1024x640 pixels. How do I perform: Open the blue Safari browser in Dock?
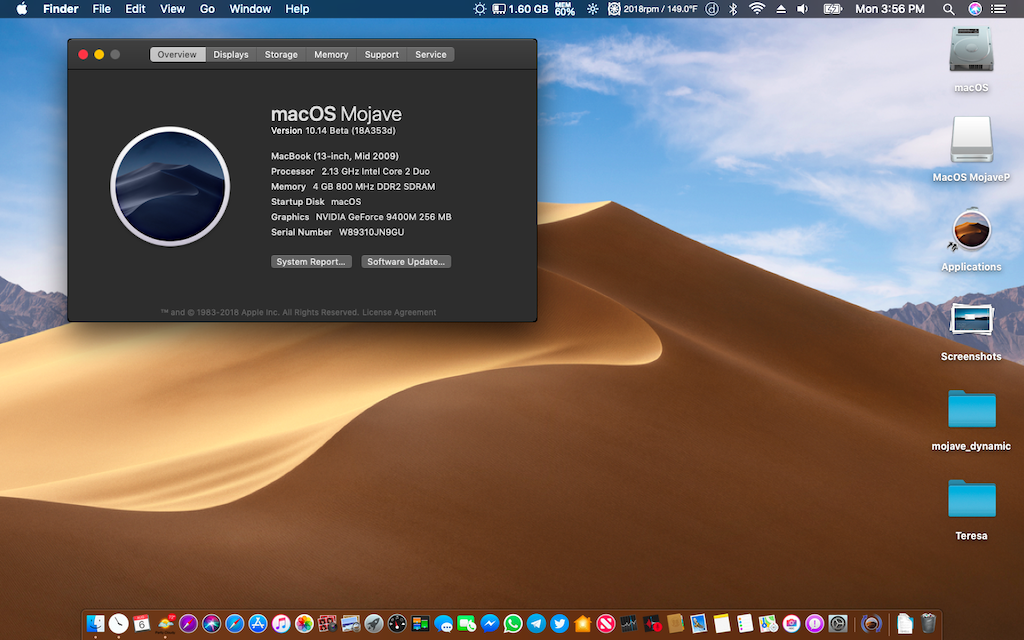point(234,624)
